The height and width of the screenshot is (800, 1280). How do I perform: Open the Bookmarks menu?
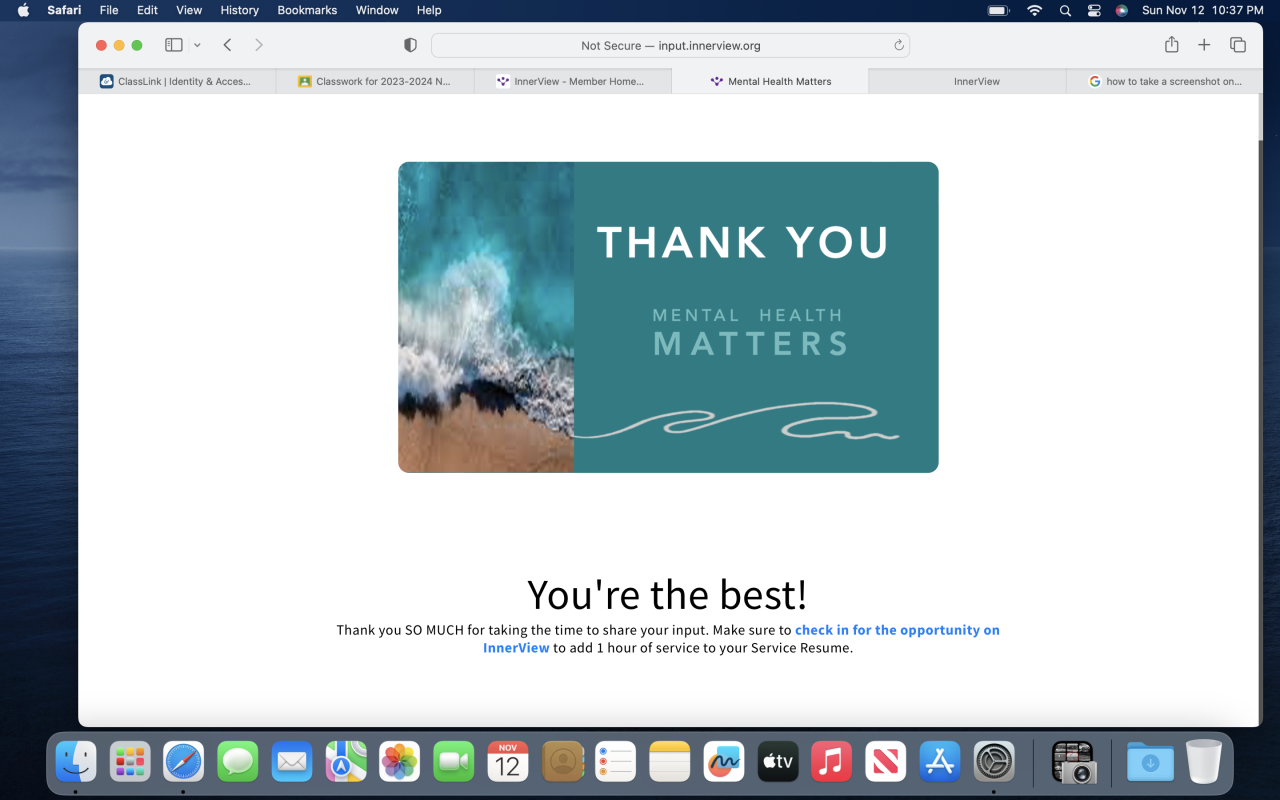point(307,10)
